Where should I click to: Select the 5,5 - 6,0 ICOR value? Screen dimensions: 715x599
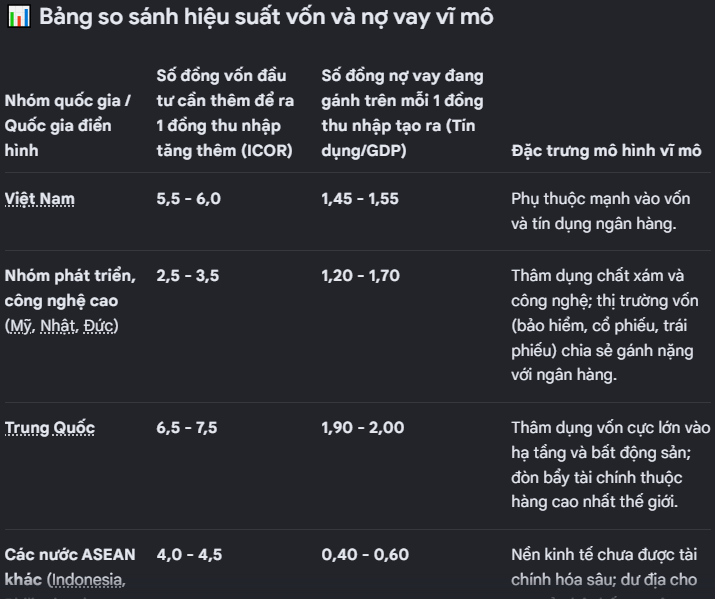[188, 199]
